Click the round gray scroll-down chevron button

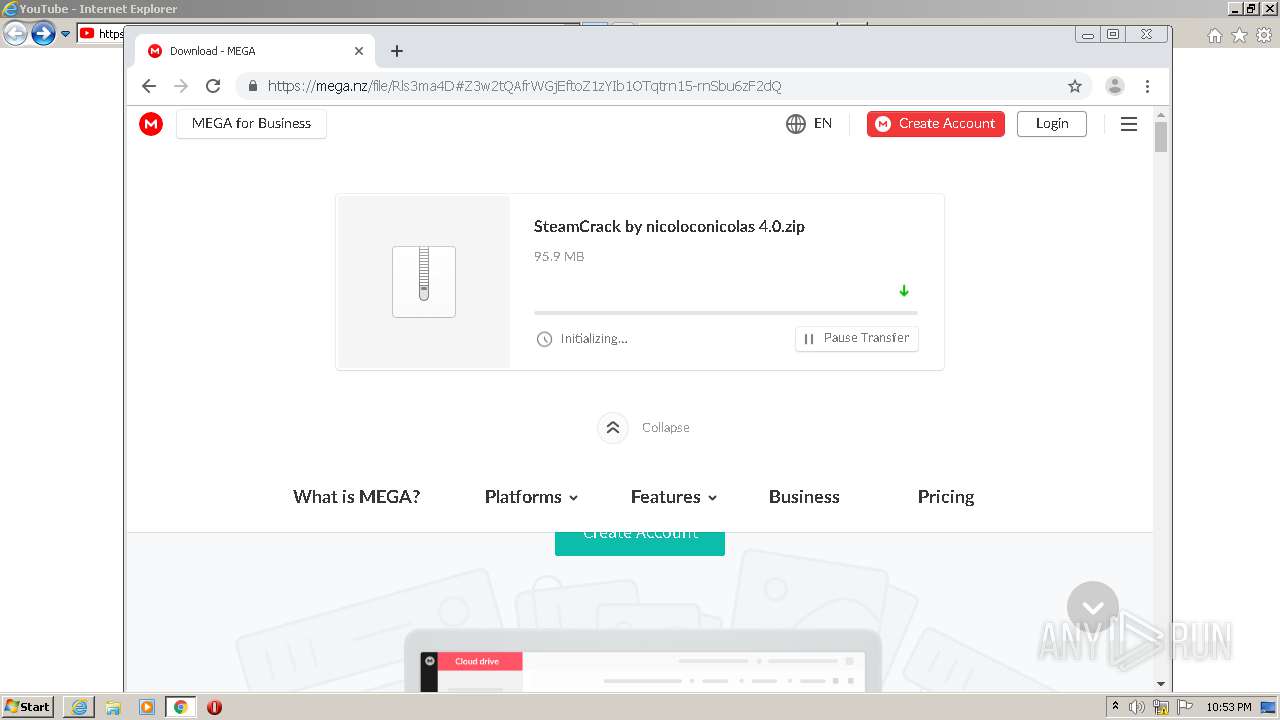point(1093,607)
